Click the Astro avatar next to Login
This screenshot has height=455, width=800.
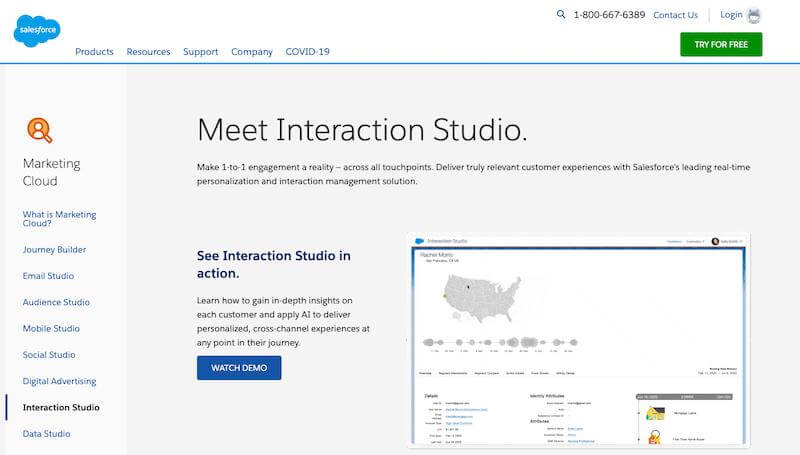point(754,15)
